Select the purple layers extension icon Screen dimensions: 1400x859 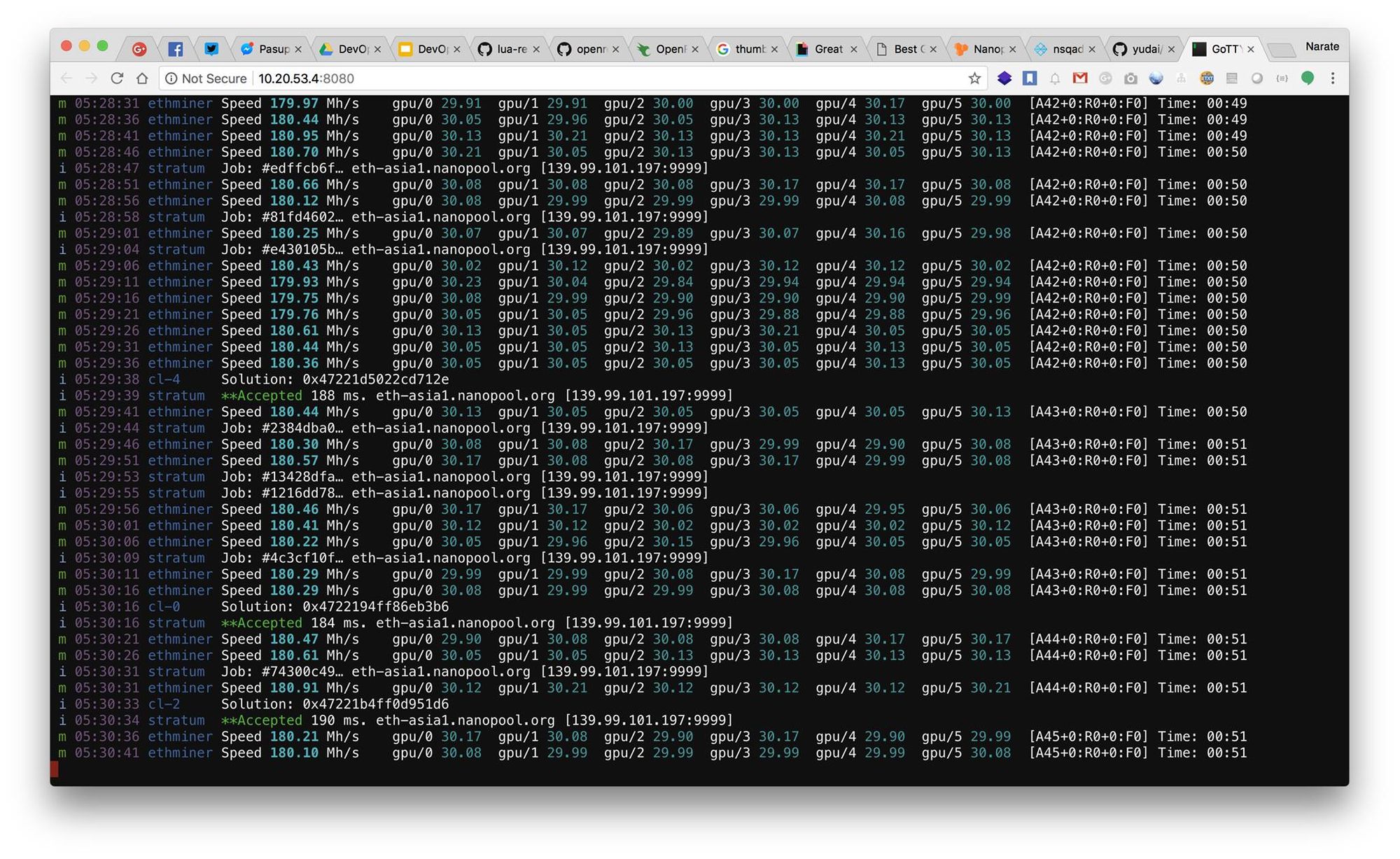(x=1004, y=78)
